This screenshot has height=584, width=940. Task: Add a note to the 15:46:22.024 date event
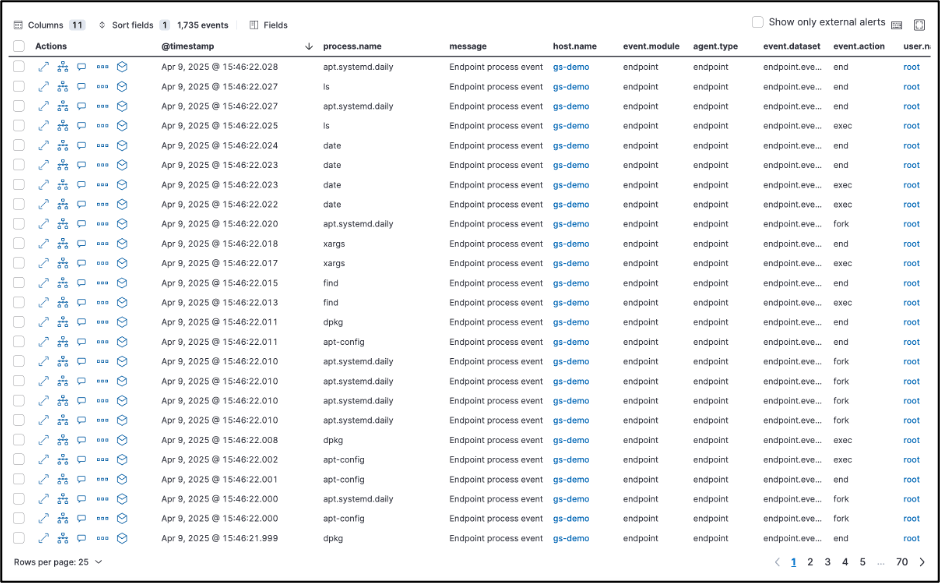click(x=82, y=146)
